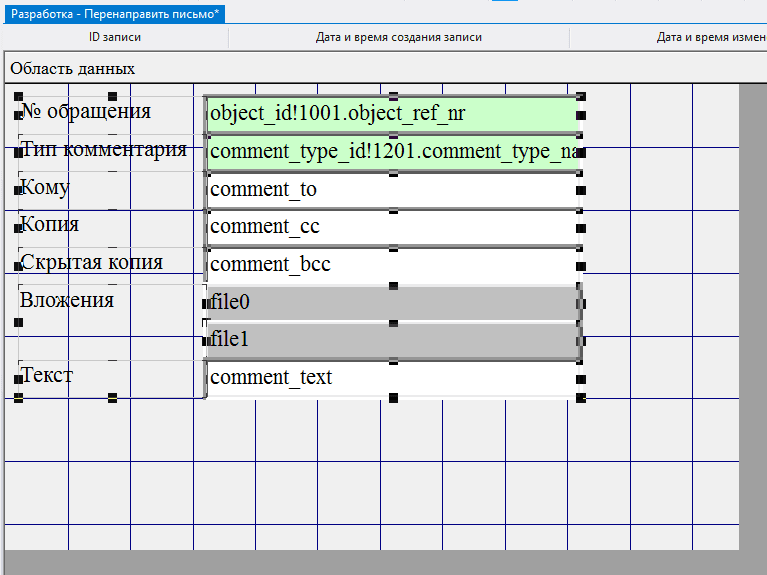Select the 'Разработка - Перенаправить письмо' tab
The height and width of the screenshot is (575, 767).
click(x=115, y=14)
